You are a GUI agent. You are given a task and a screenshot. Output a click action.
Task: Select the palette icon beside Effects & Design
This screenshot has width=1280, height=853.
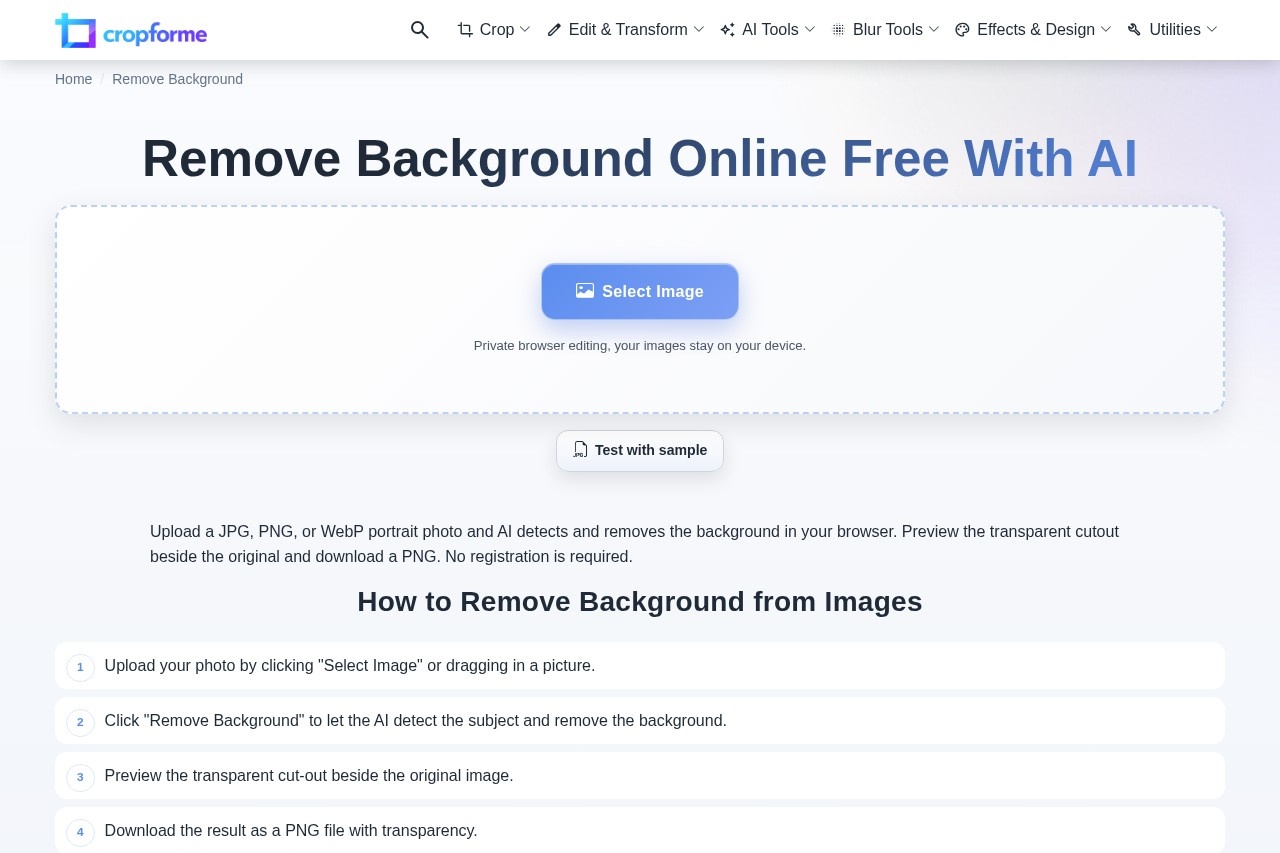962,30
